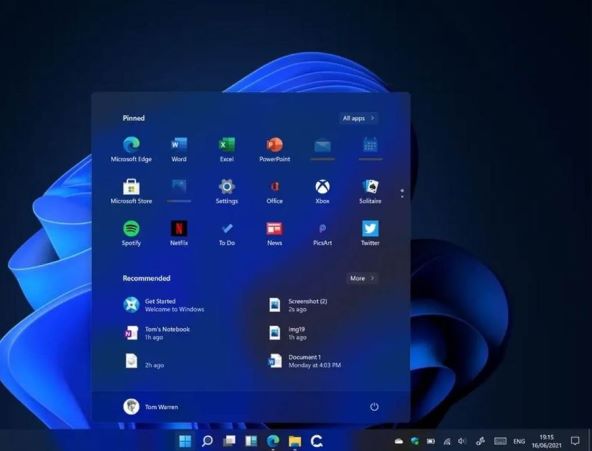Click the All apps button
The image size is (592, 451).
[x=359, y=118]
